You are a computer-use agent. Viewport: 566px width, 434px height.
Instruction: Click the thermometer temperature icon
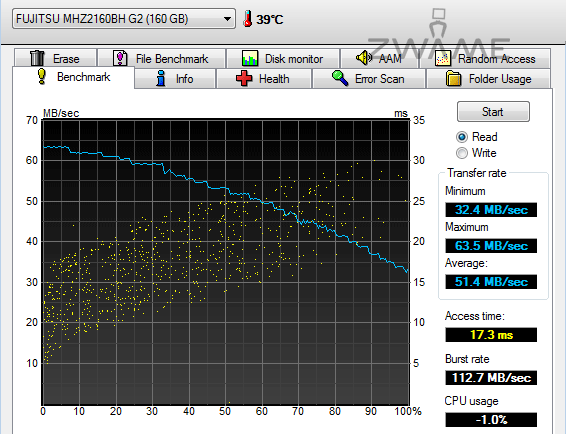248,18
